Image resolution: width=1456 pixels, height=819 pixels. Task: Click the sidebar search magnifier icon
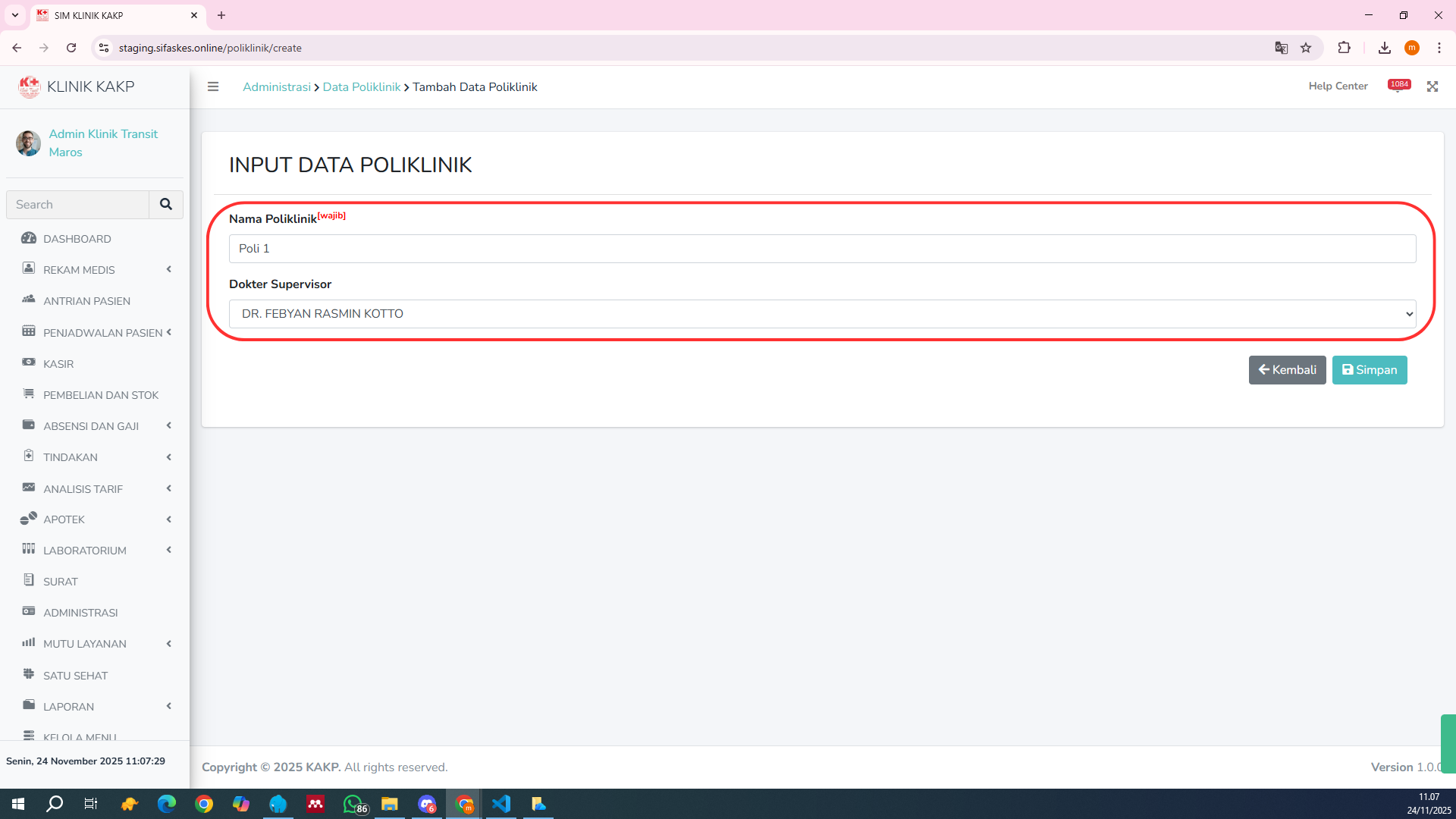tap(166, 205)
